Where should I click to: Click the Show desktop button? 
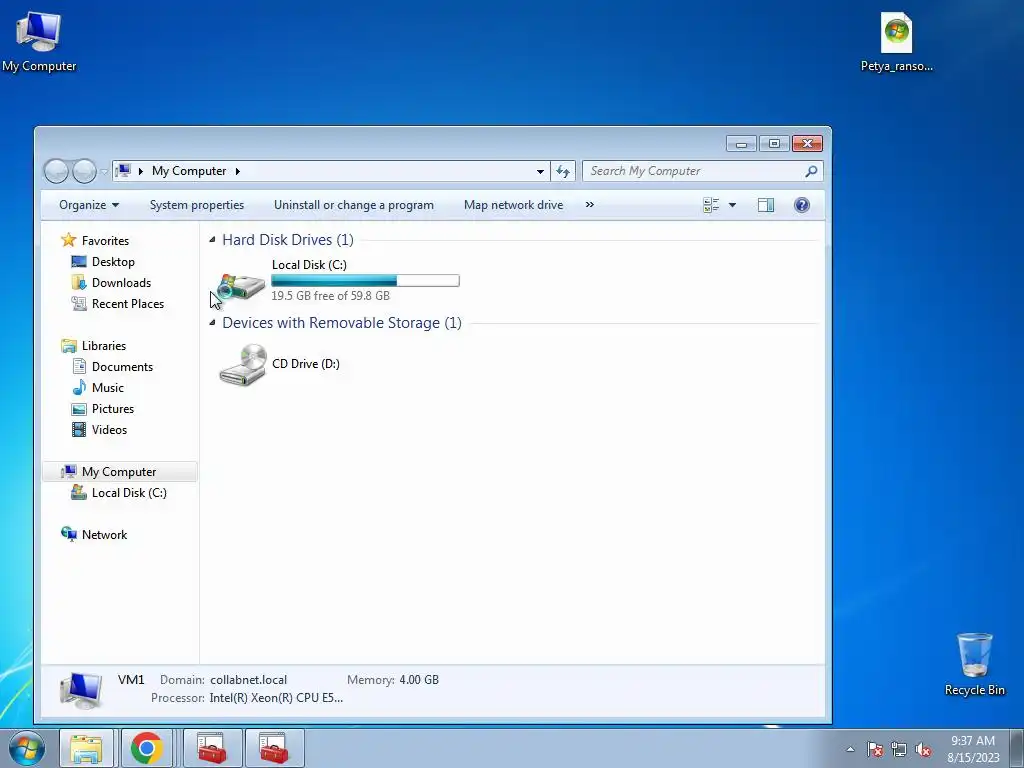[1017, 748]
